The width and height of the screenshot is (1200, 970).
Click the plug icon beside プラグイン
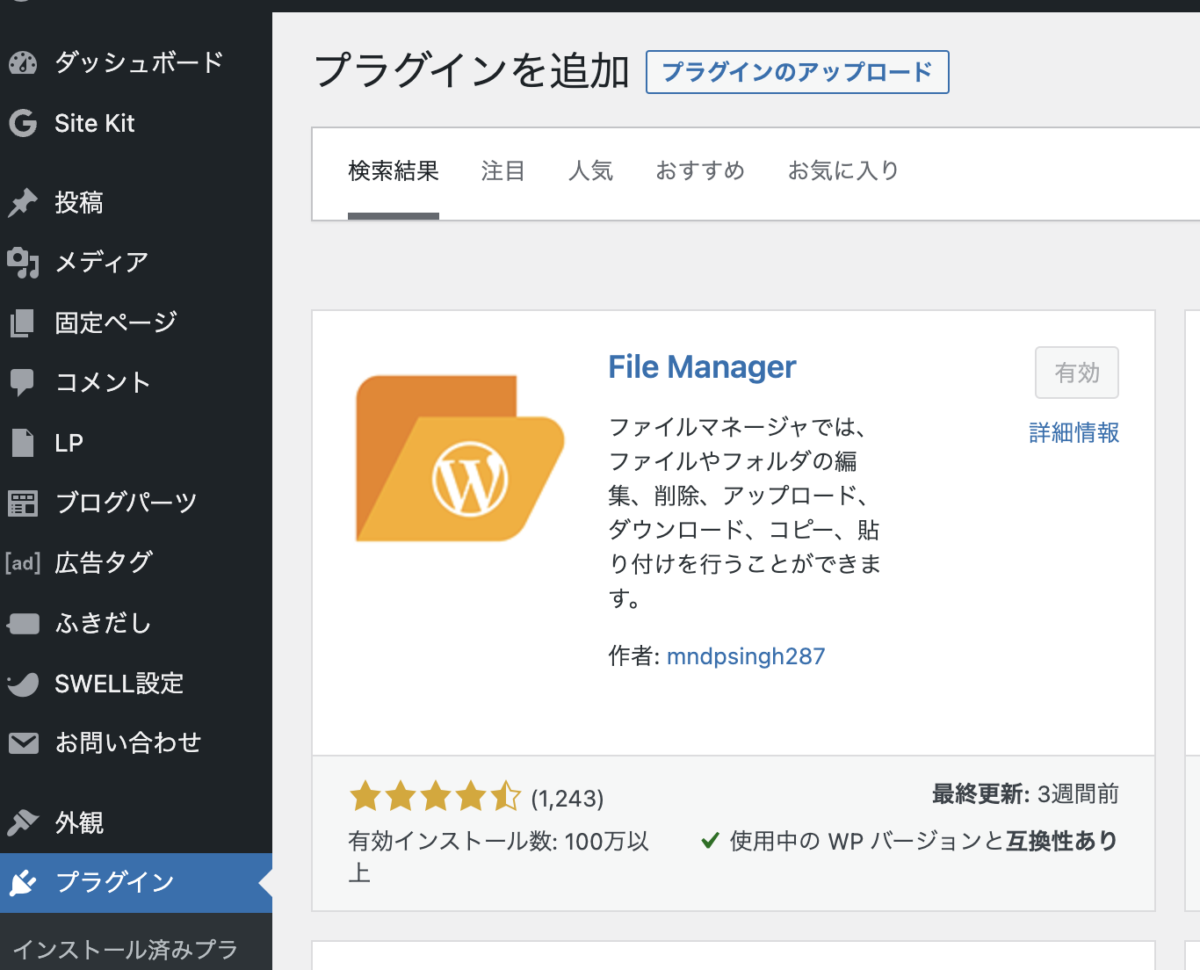click(22, 882)
